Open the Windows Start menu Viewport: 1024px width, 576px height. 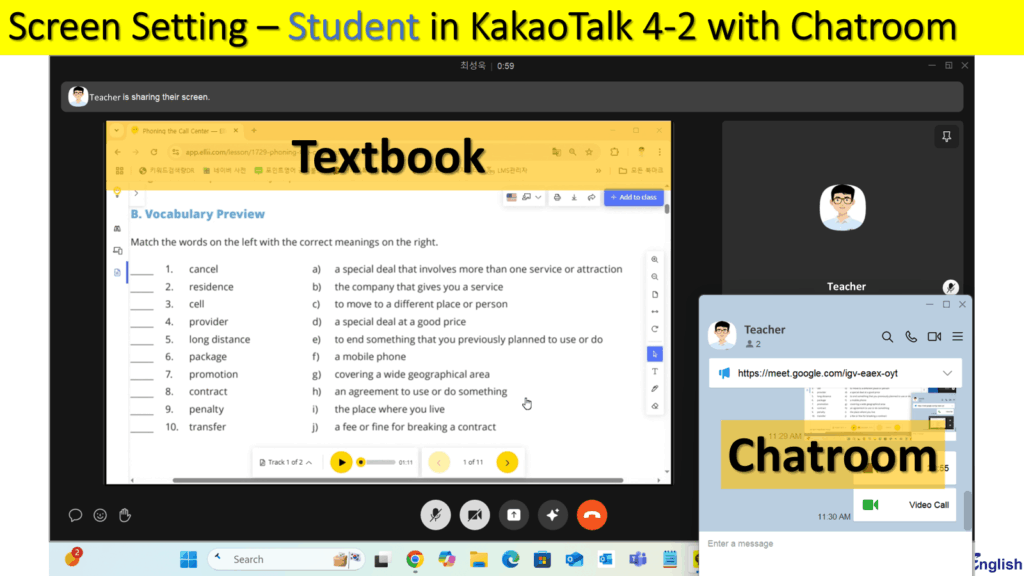pyautogui.click(x=188, y=560)
